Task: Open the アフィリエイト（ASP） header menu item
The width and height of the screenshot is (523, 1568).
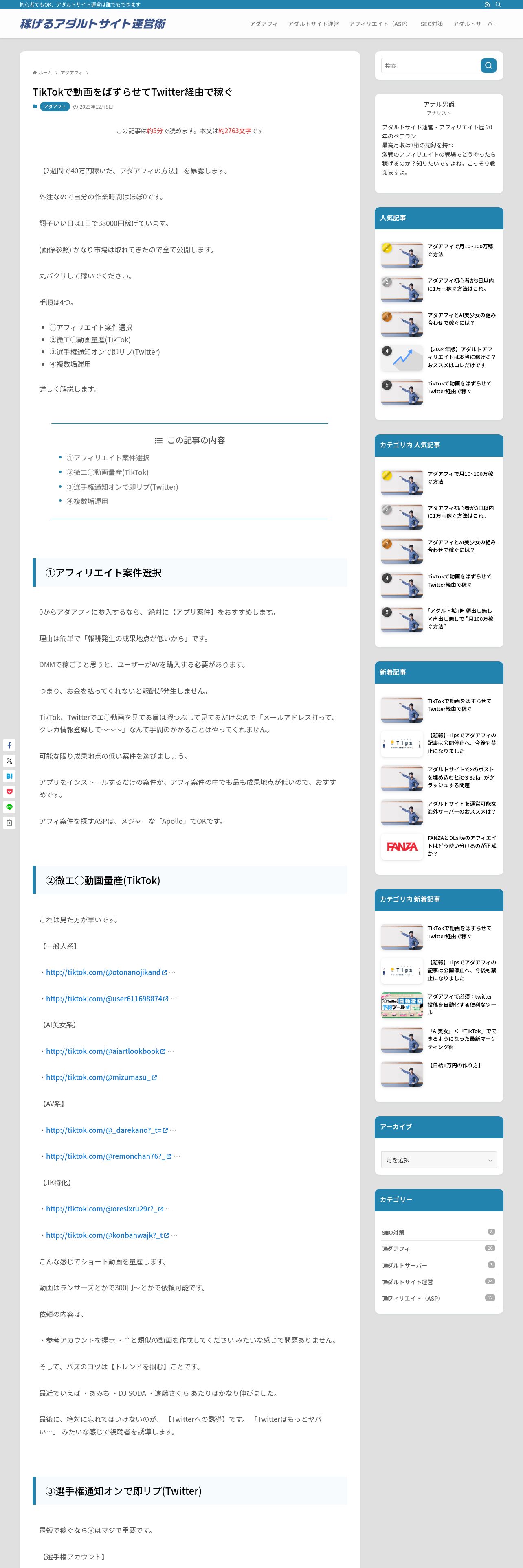Action: point(379,24)
